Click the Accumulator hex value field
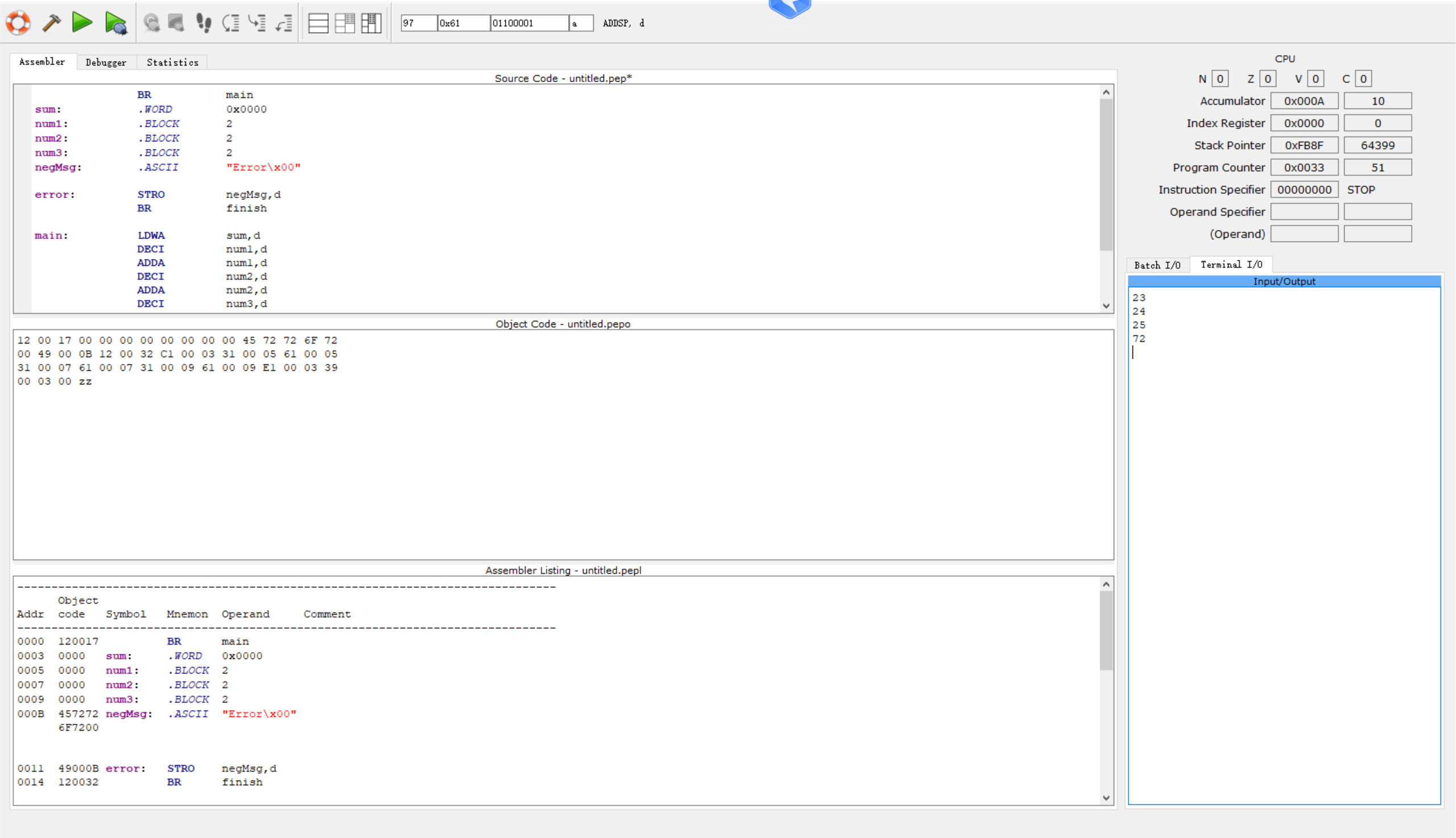 1304,101
